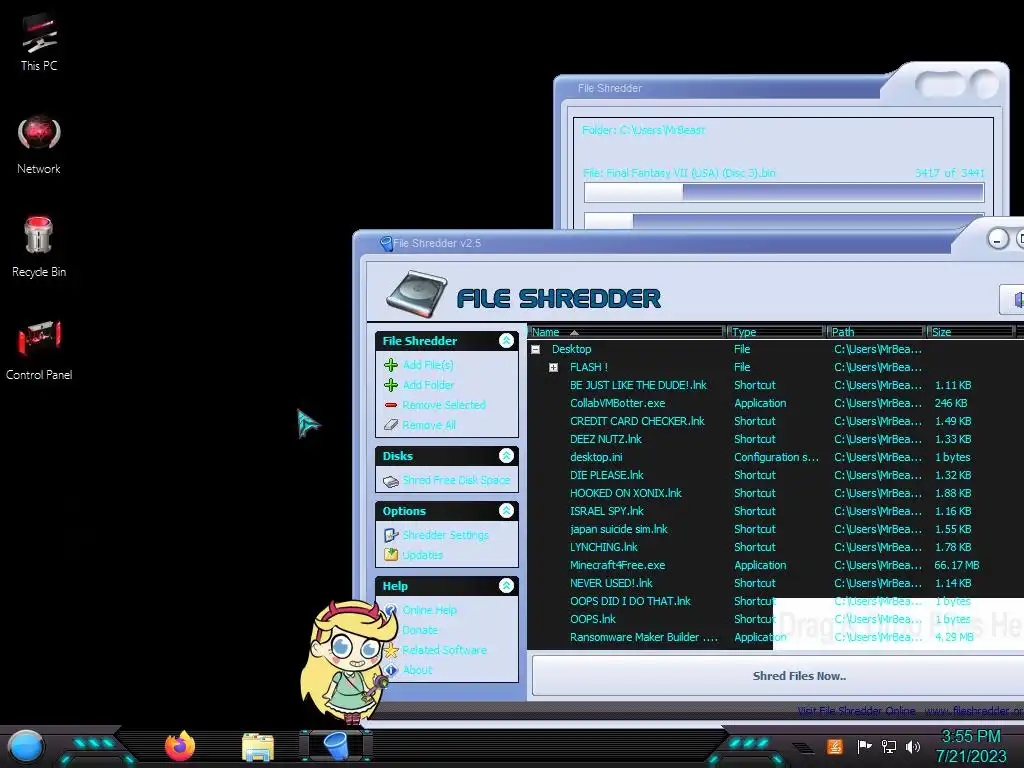The image size is (1024, 768).
Task: Check for Updates link
Action: click(423, 555)
